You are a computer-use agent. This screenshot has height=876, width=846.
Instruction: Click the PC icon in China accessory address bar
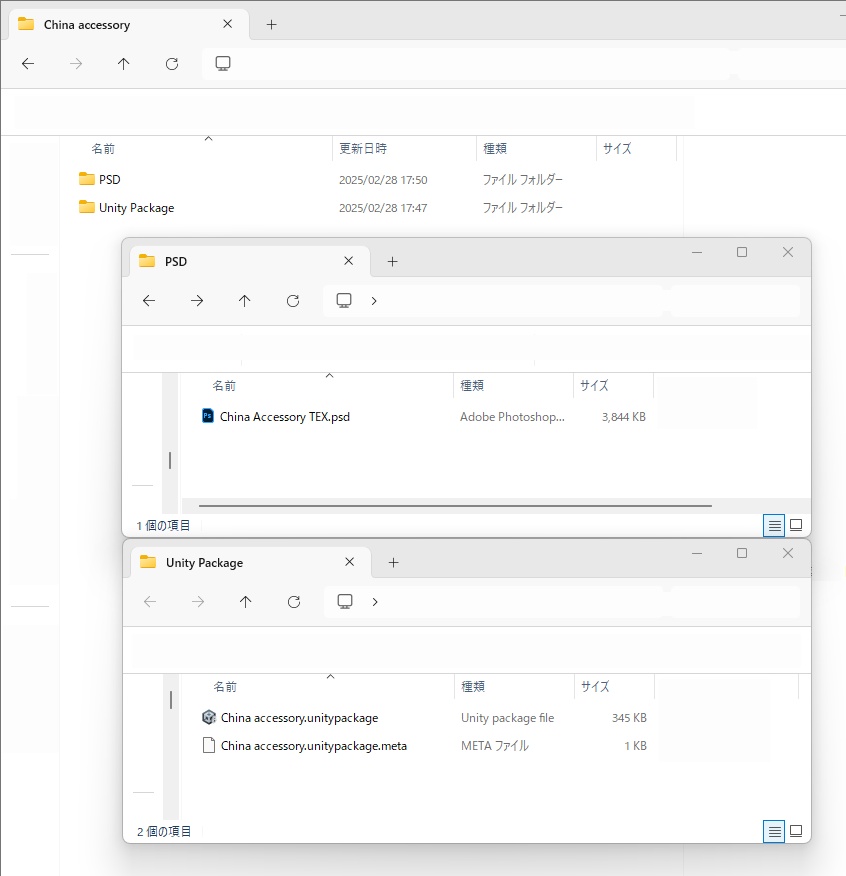[x=223, y=64]
